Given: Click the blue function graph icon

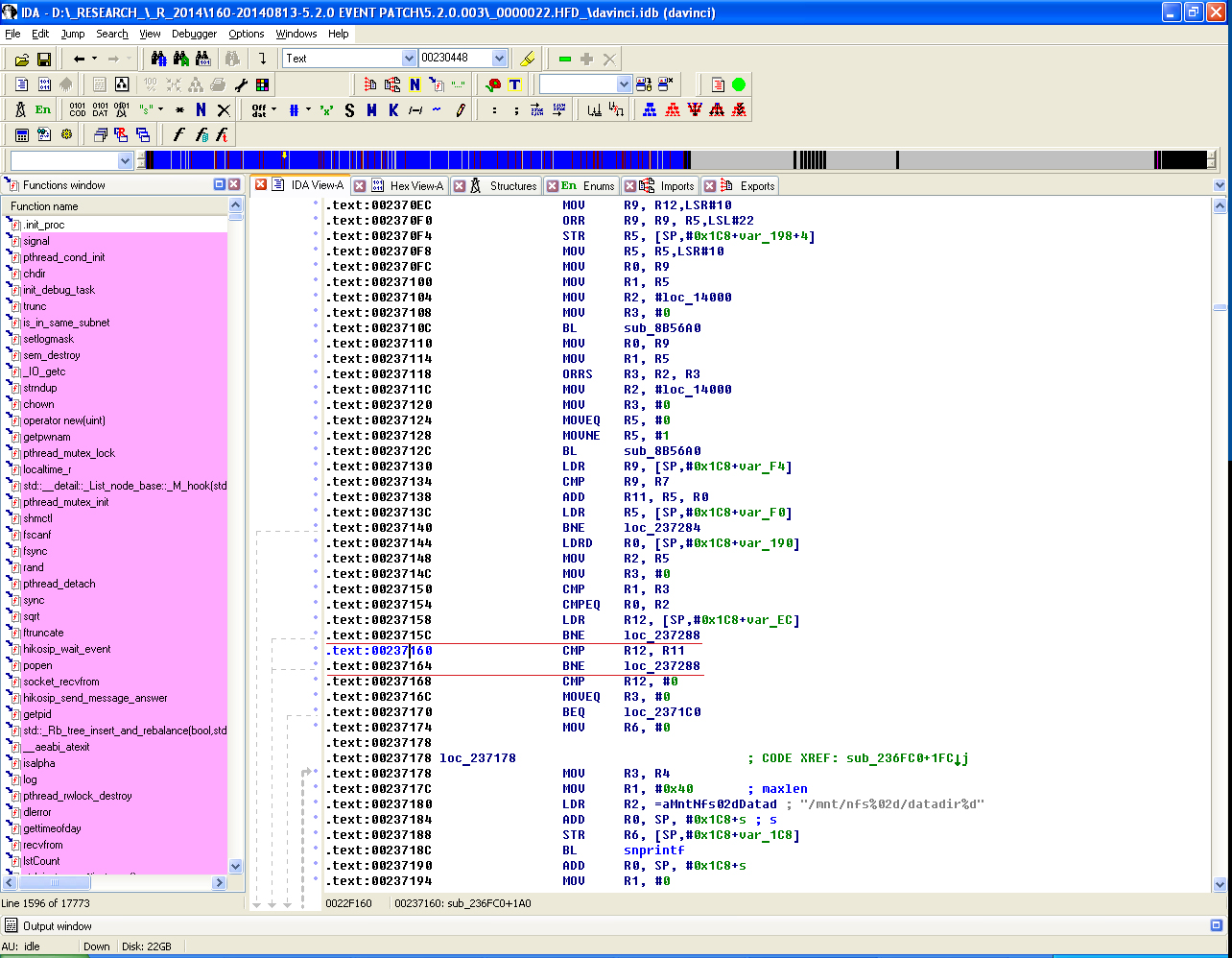Looking at the screenshot, I should click(x=650, y=109).
